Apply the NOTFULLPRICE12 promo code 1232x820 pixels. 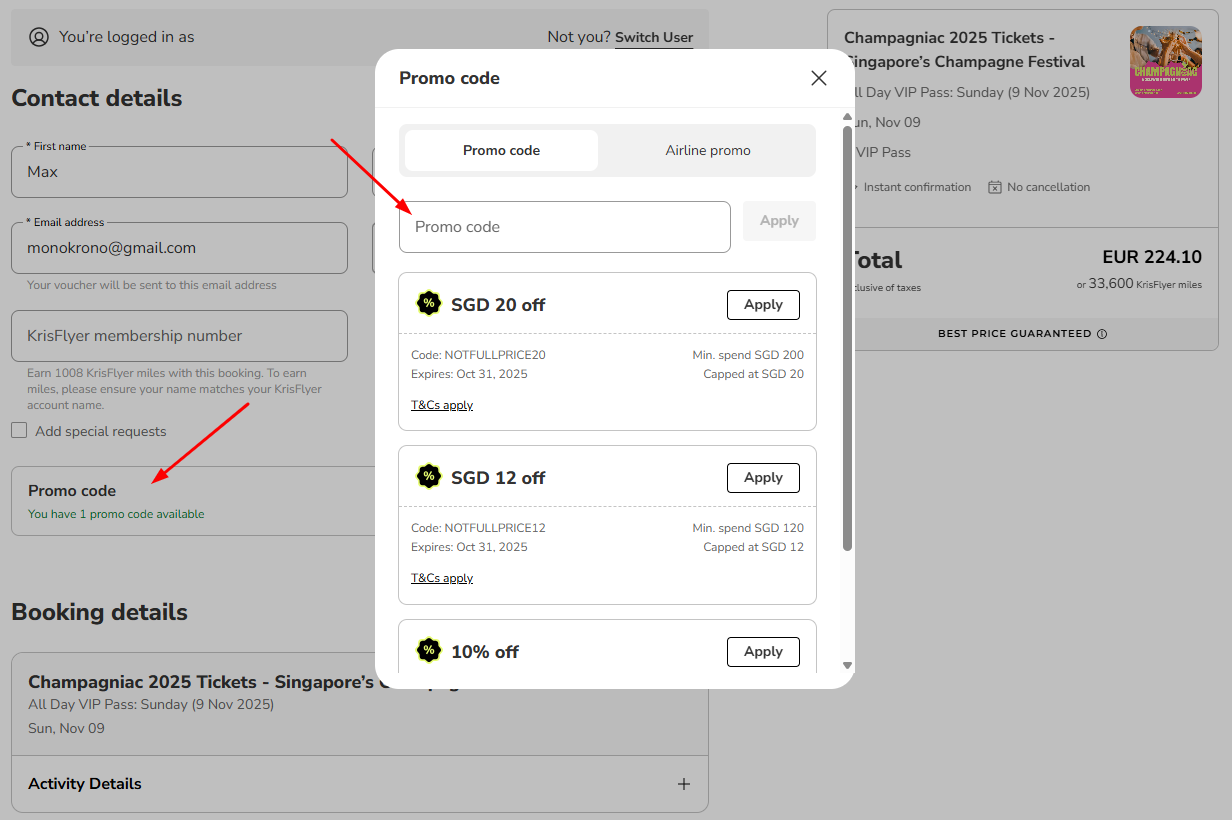(763, 477)
